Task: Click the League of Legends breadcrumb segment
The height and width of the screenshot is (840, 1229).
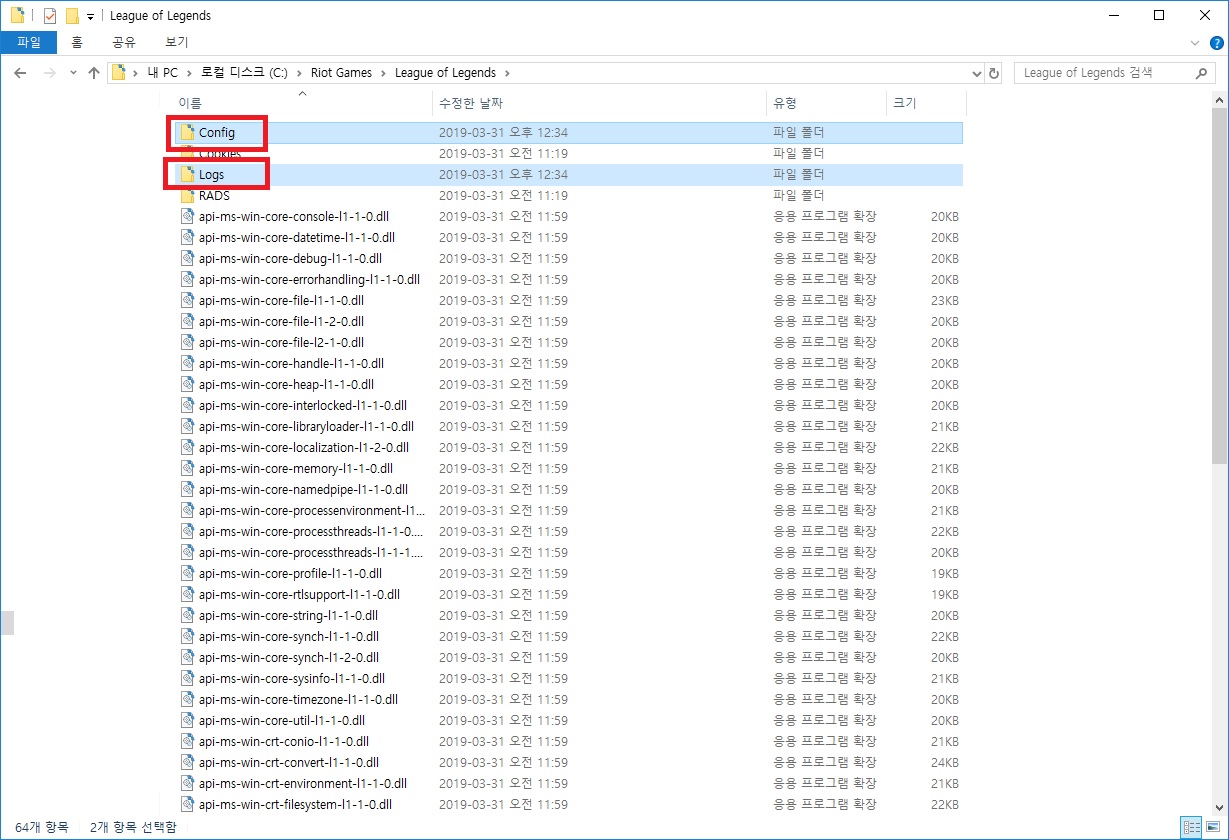Action: point(445,73)
